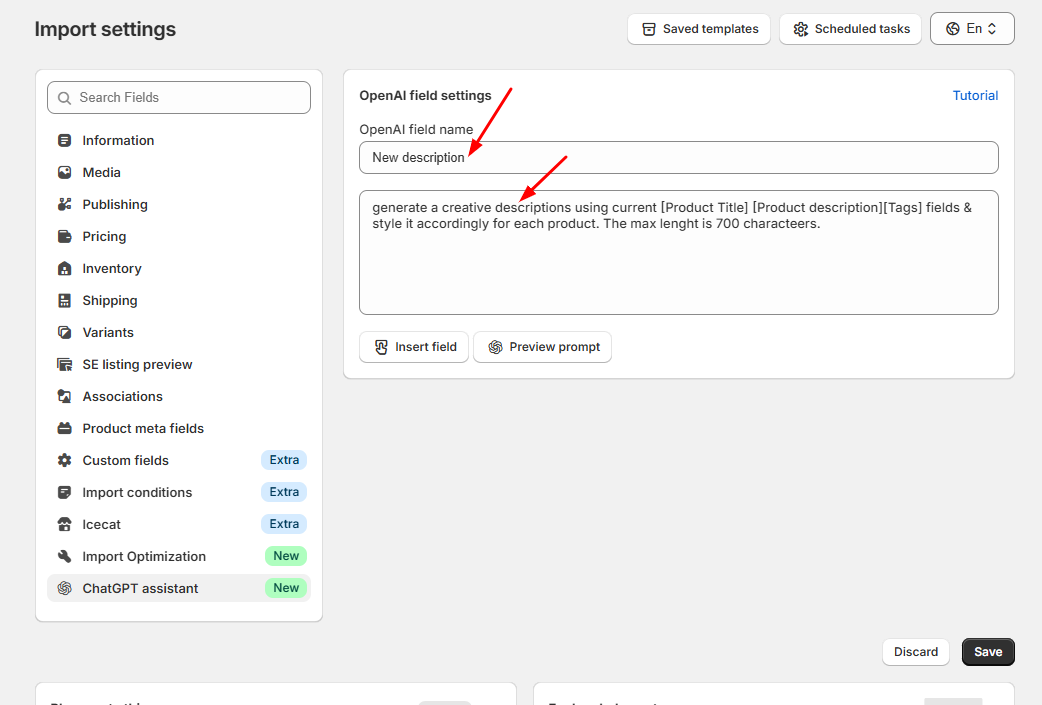This screenshot has height=705, width=1042.
Task: Click the Save button
Action: click(x=988, y=652)
